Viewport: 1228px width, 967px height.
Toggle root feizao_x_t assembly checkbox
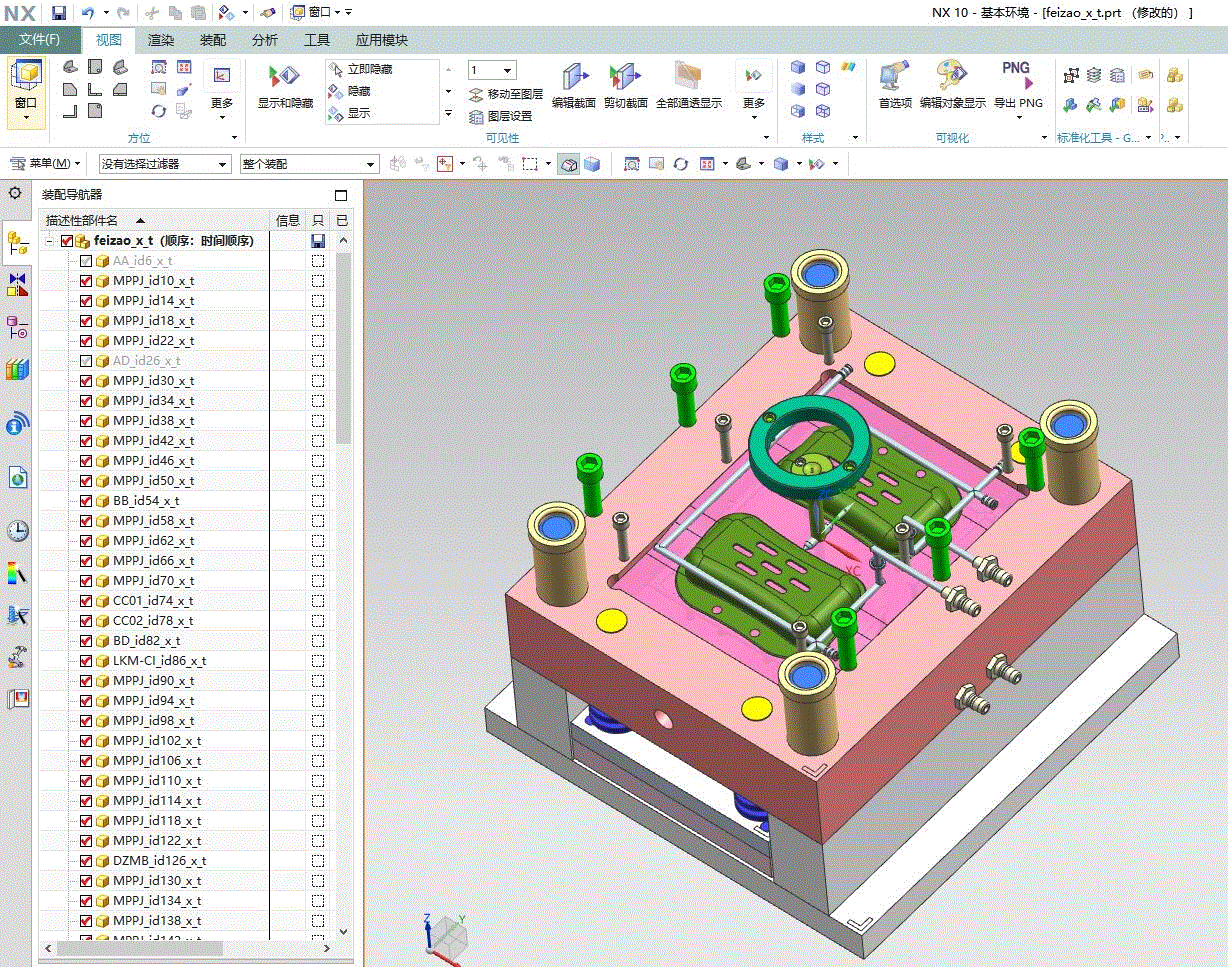(67, 241)
